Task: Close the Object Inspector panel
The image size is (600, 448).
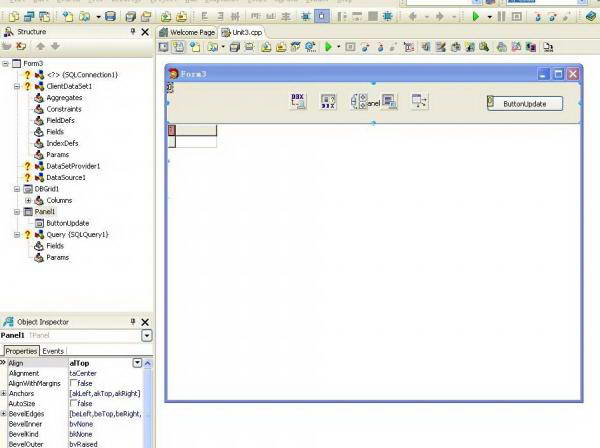Action: point(145,322)
